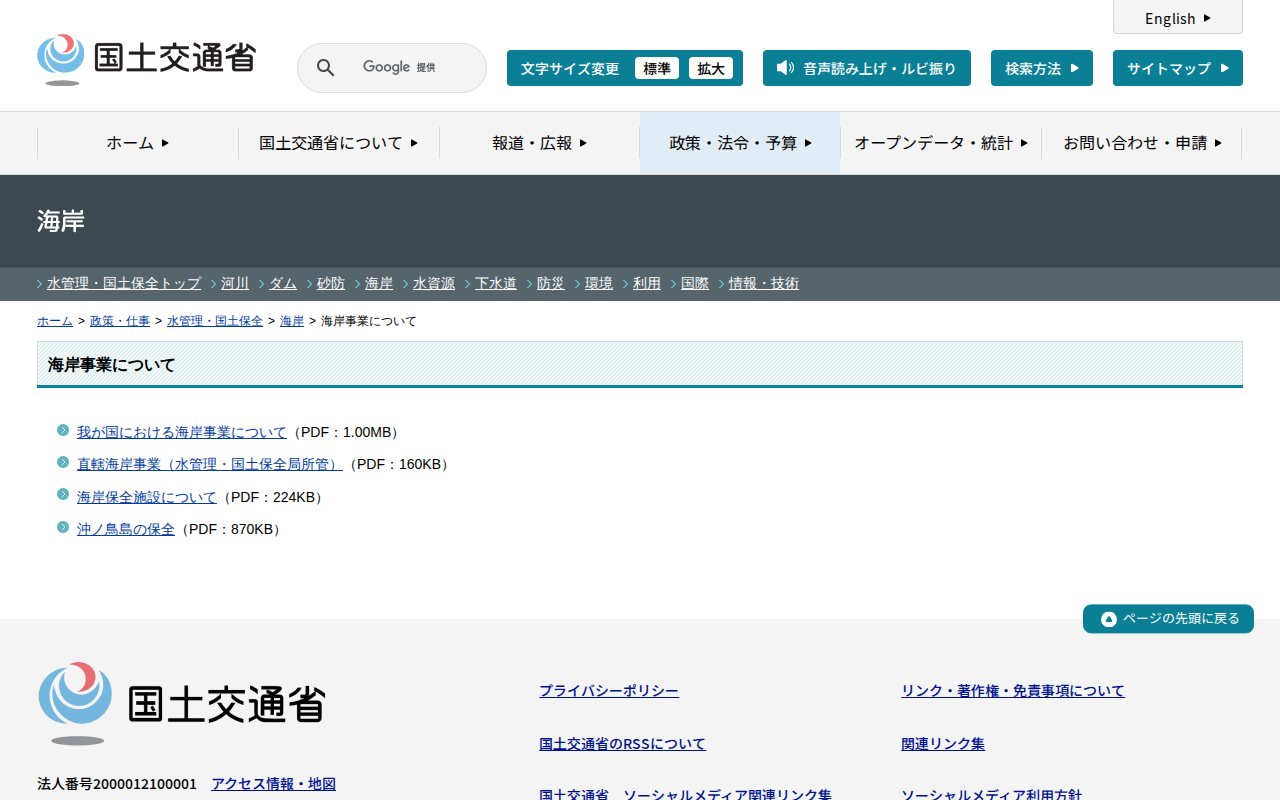Open the プライバシーポリシー footer link

608,690
